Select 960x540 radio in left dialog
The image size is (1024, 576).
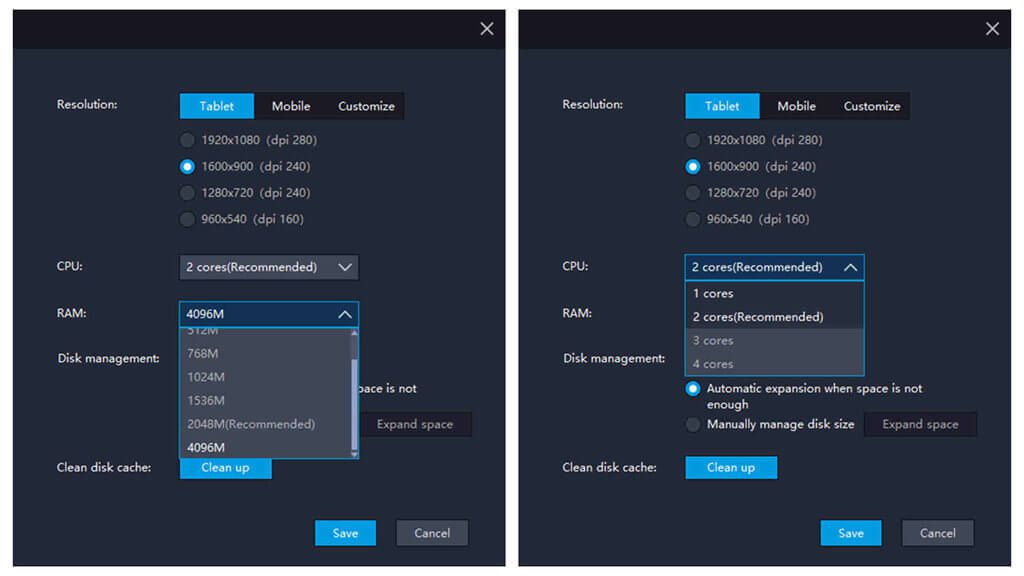(187, 219)
